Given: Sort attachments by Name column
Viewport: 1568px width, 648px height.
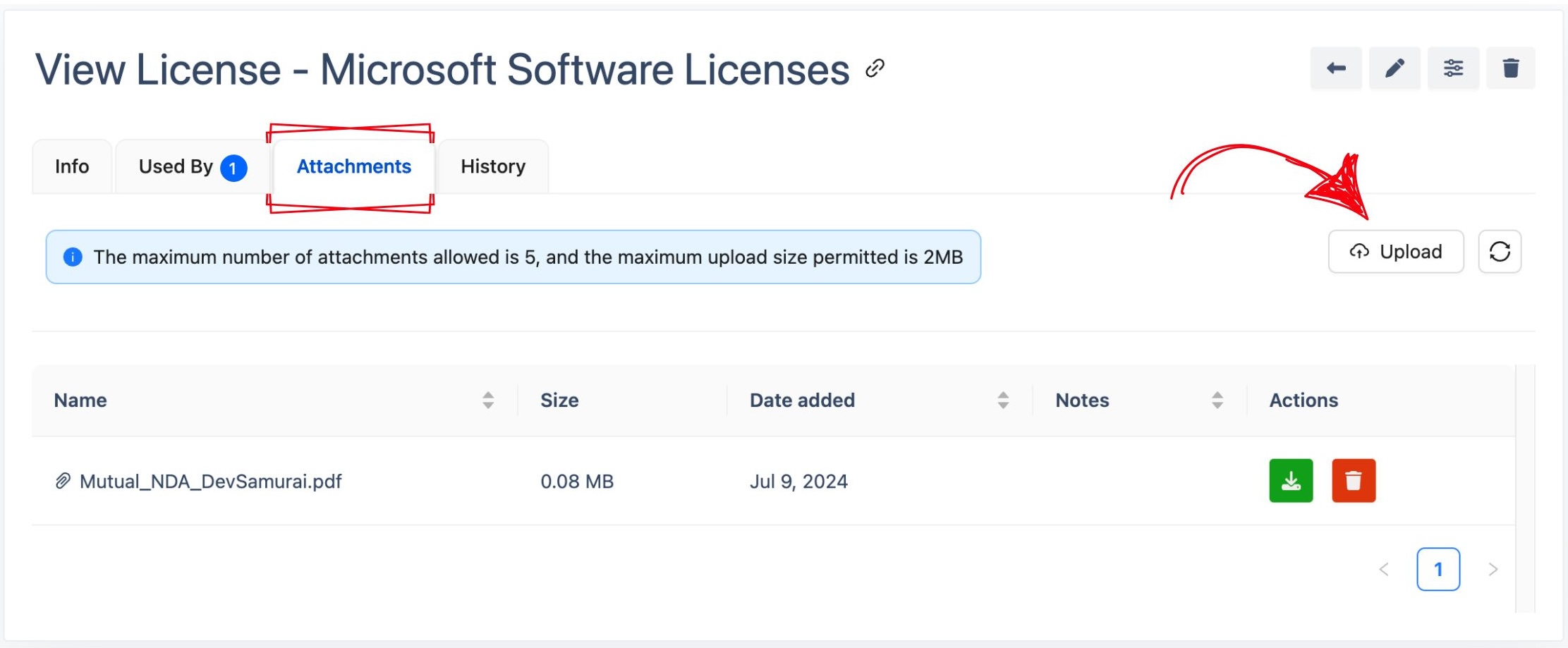Looking at the screenshot, I should pyautogui.click(x=487, y=401).
